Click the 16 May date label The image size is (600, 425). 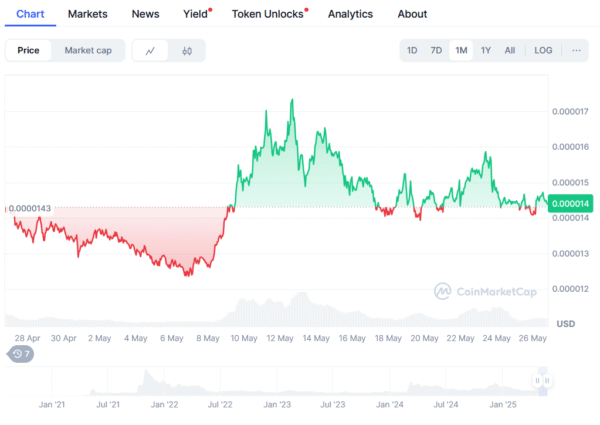352,339
